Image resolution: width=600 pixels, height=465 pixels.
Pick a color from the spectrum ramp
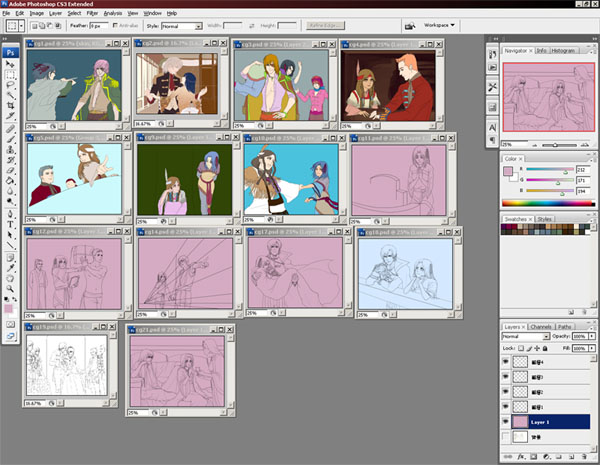click(x=548, y=204)
